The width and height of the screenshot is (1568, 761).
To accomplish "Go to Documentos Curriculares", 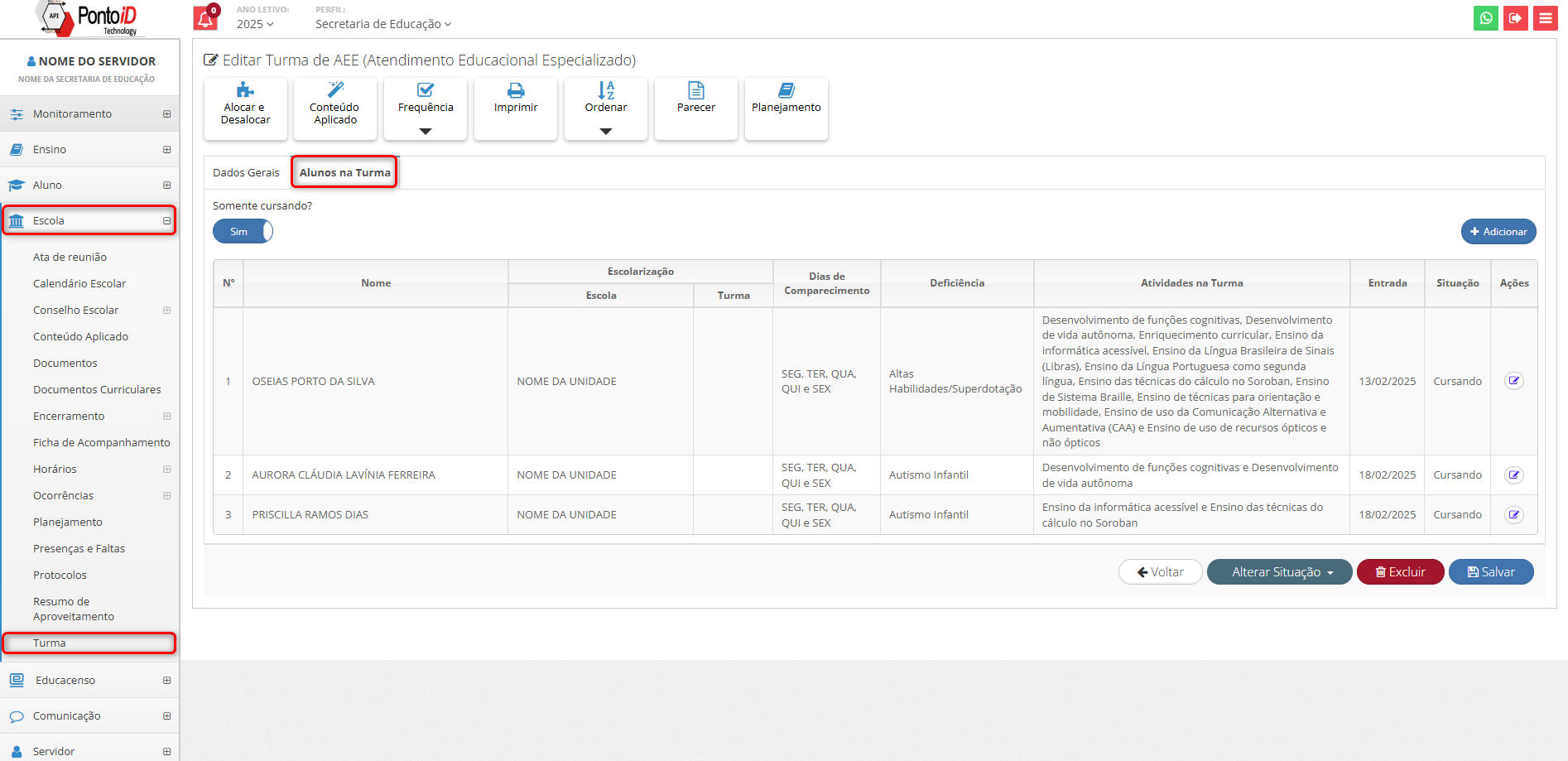I will coord(97,390).
